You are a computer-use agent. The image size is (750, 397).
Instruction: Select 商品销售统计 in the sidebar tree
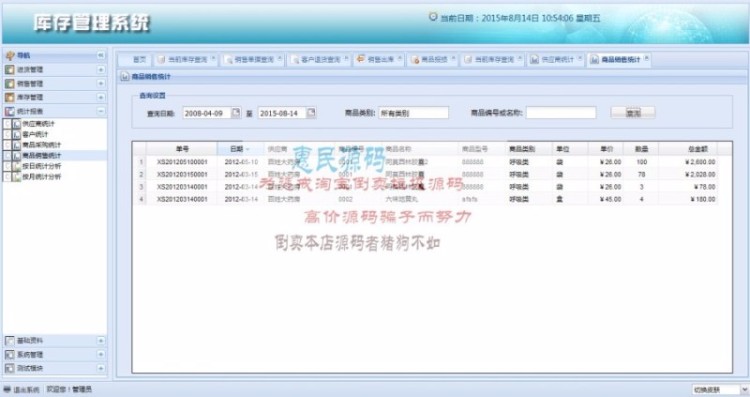[x=42, y=155]
